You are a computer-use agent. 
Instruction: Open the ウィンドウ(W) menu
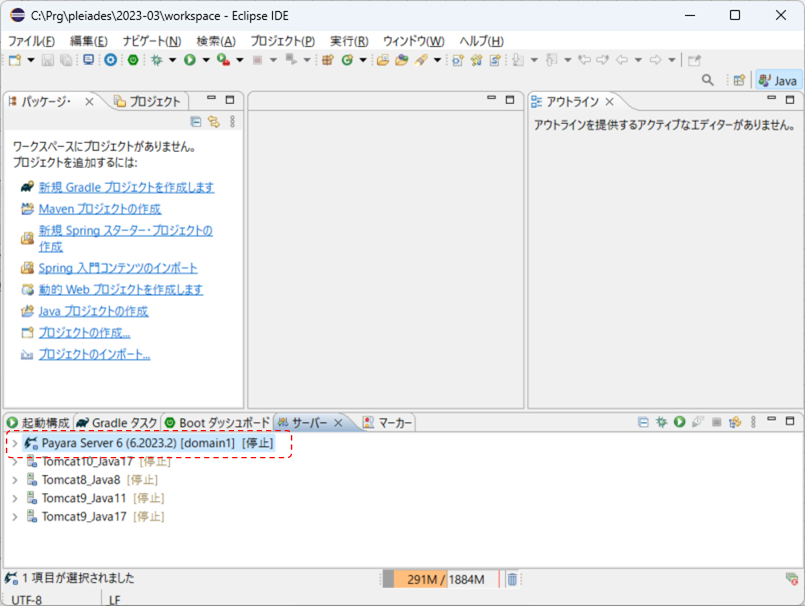(414, 41)
